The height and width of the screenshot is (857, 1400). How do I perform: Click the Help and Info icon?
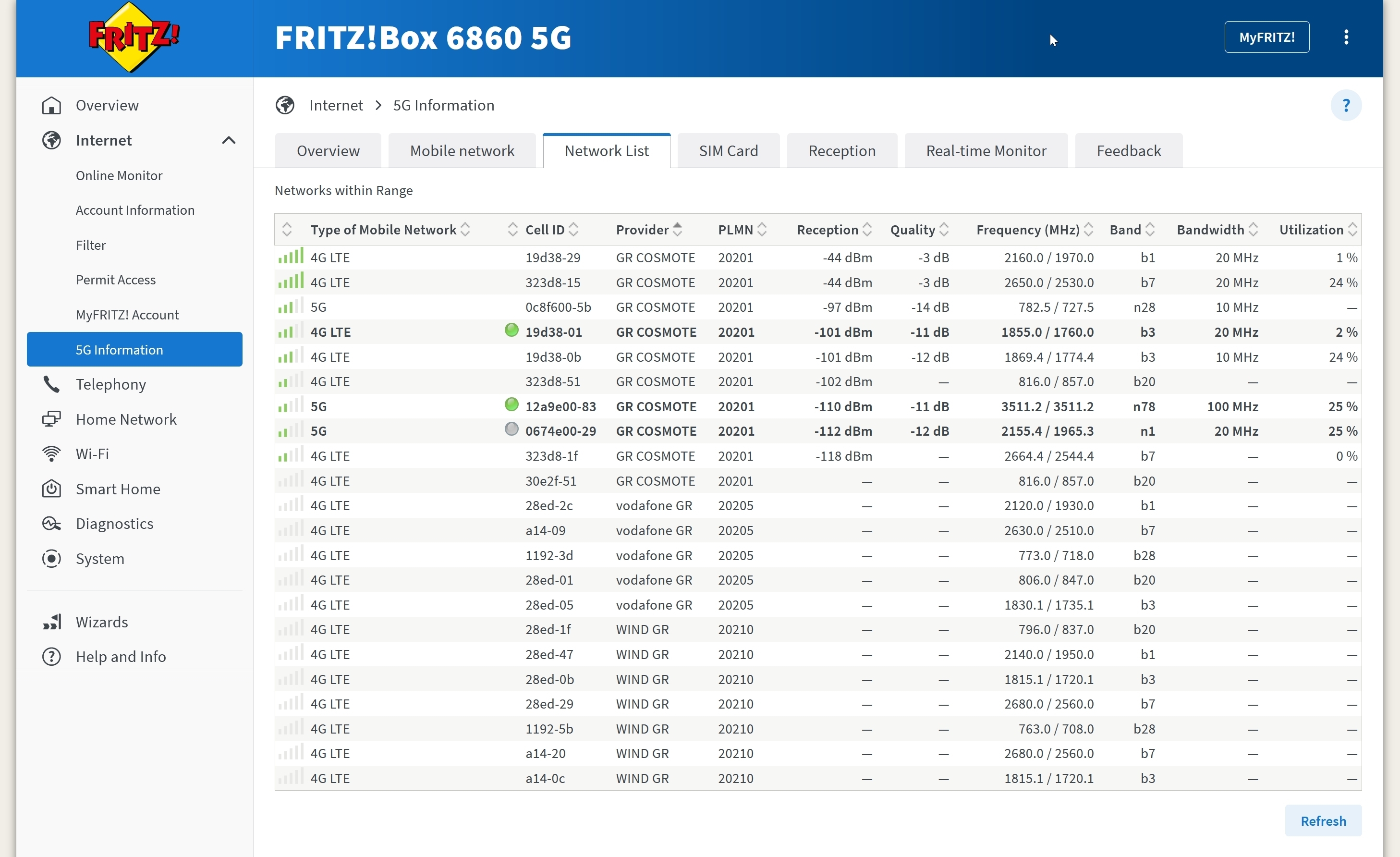52,656
